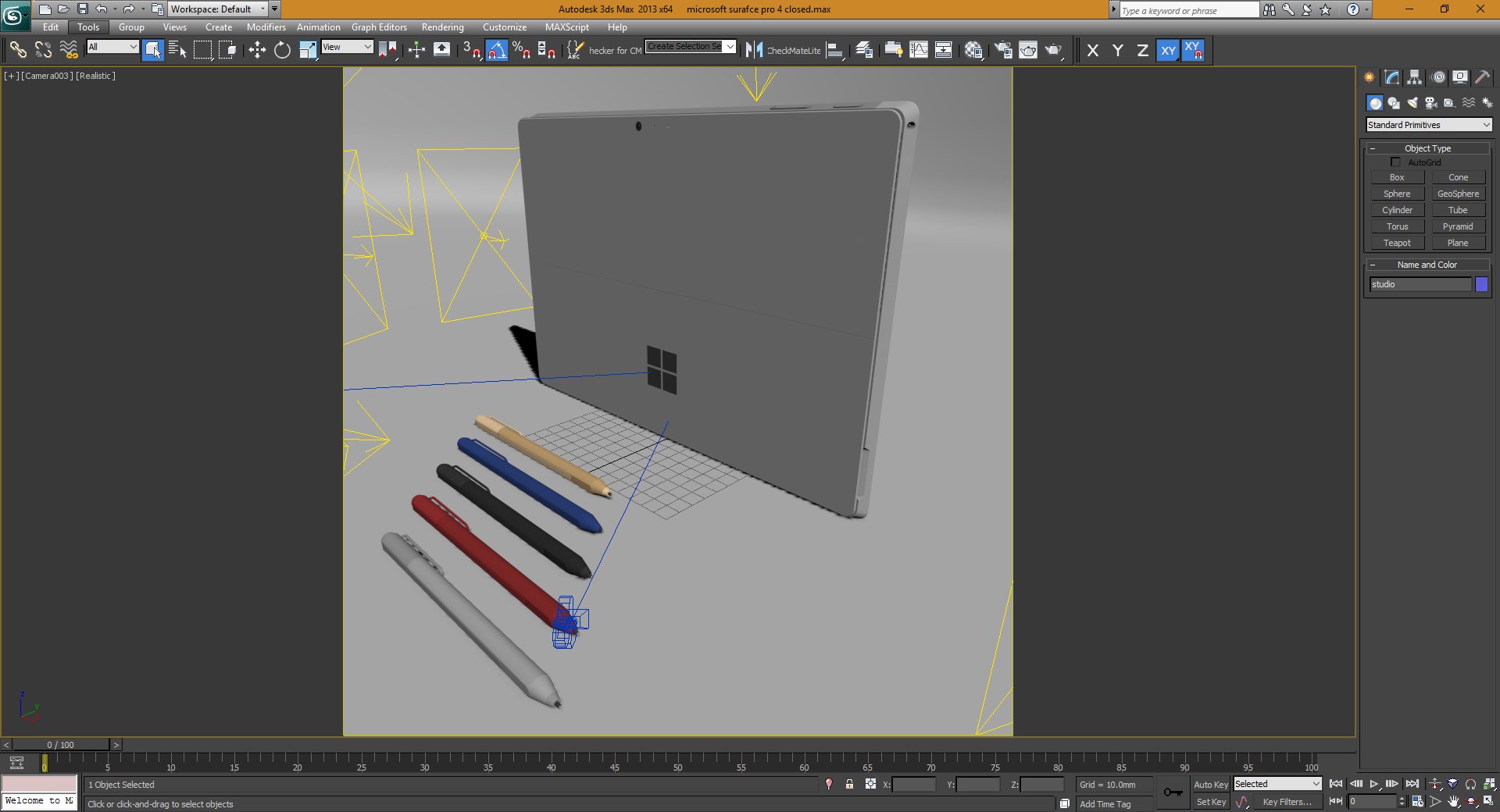Viewport: 1500px width, 812px height.
Task: Open the Rendering menu
Action: click(x=442, y=27)
